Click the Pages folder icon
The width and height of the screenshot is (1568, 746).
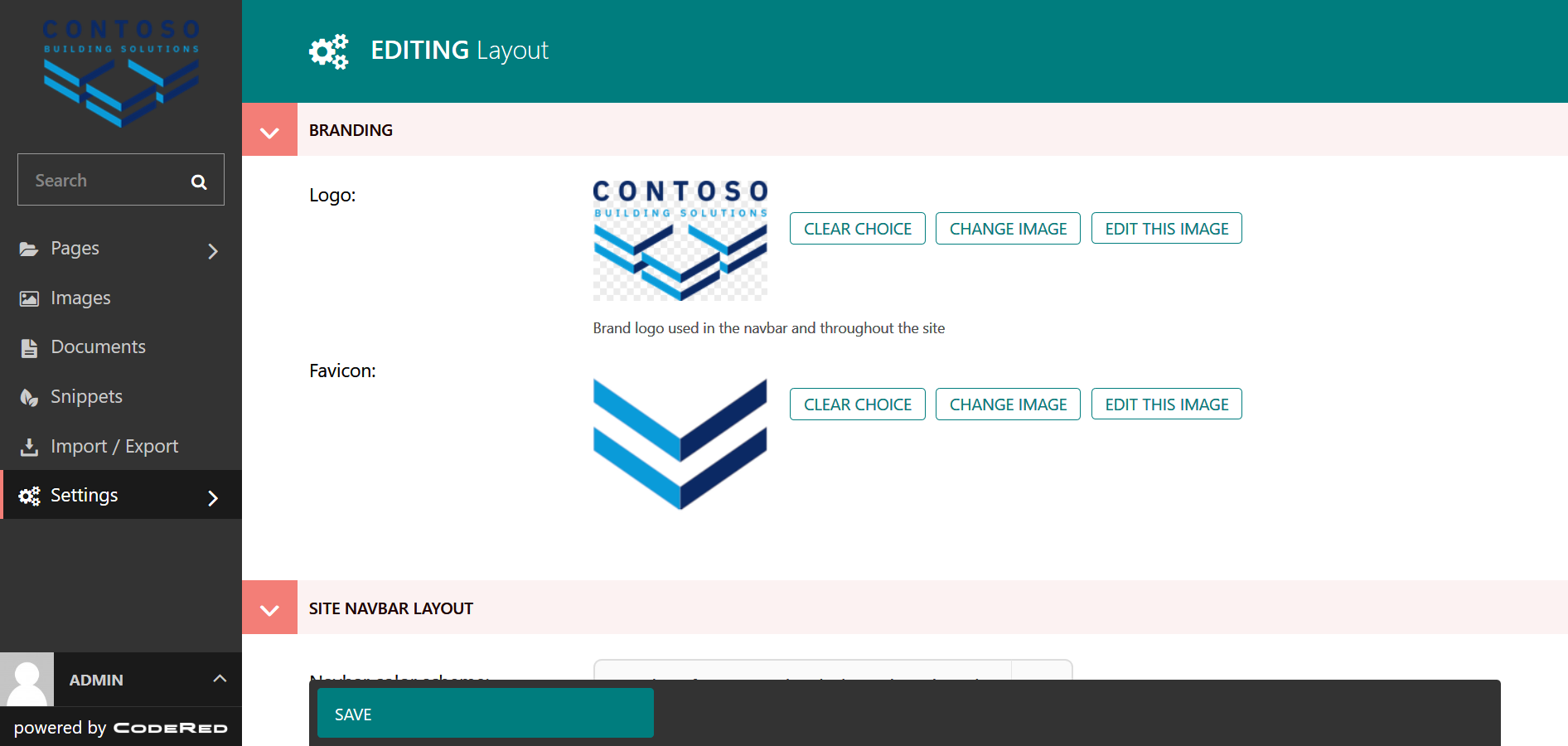click(29, 249)
